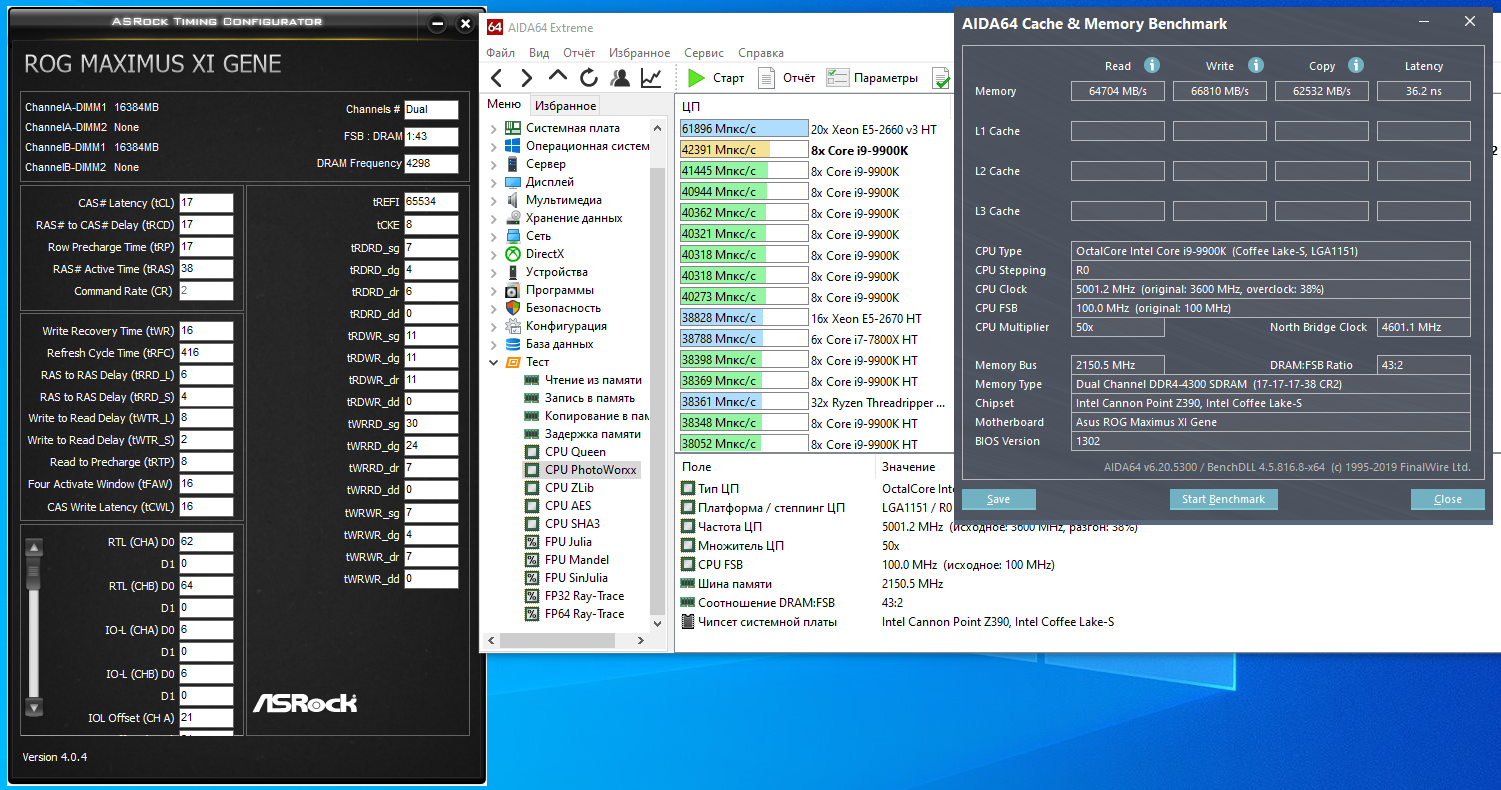The image size is (1501, 790).
Task: Expand the DirectX tree node
Action: coord(493,254)
